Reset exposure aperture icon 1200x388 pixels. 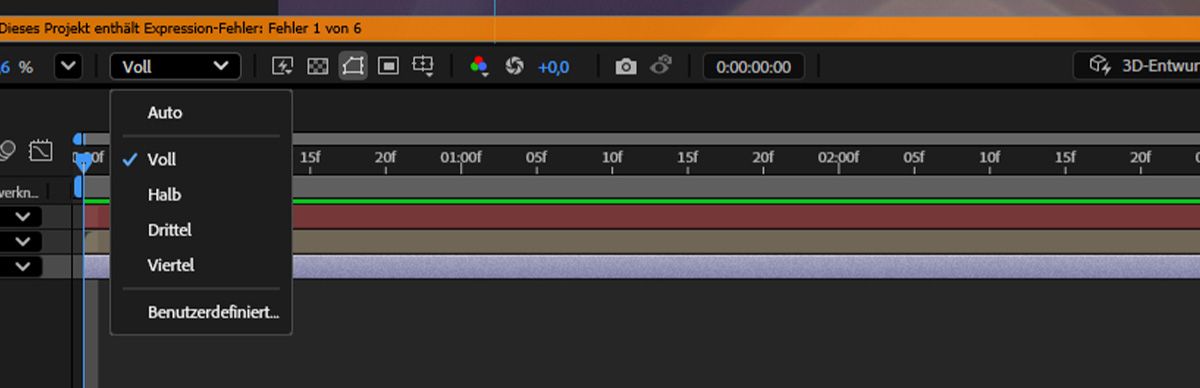point(515,66)
